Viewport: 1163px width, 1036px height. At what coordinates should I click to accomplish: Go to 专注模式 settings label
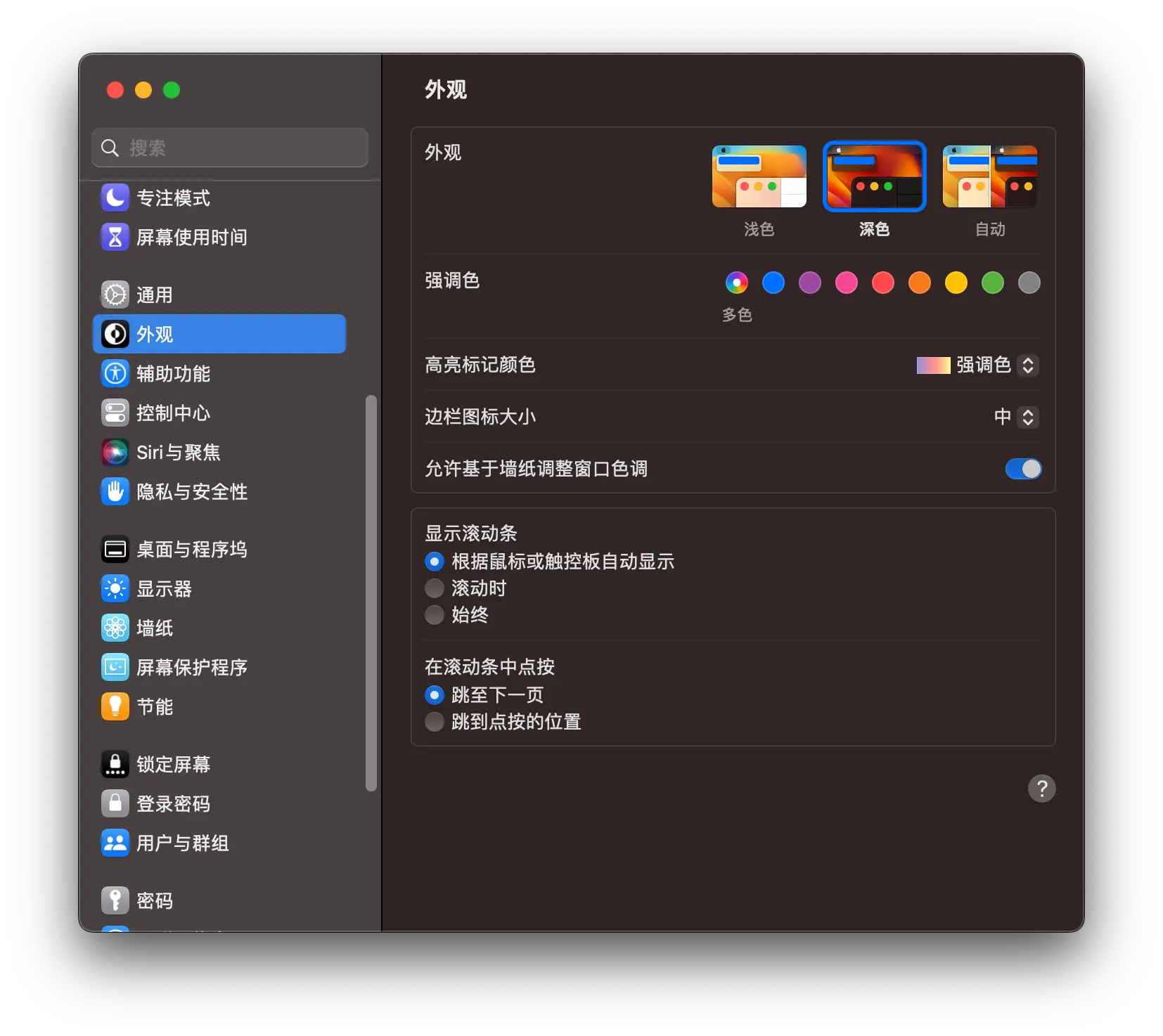(x=173, y=198)
